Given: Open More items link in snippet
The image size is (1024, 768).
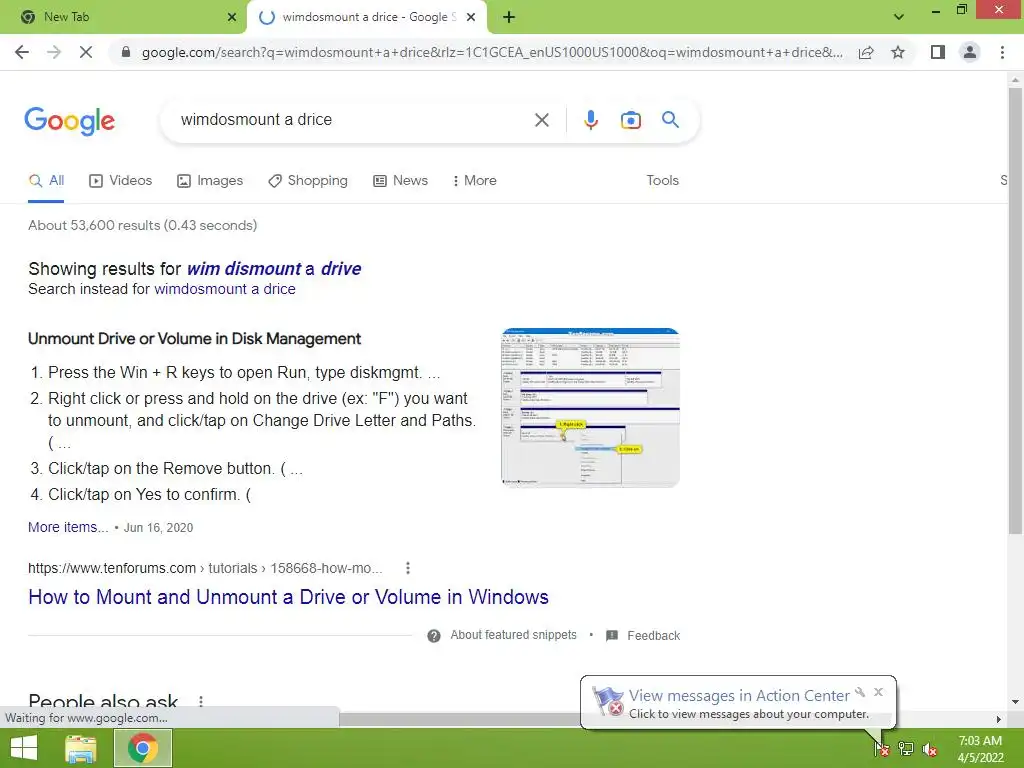Looking at the screenshot, I should click(68, 527).
